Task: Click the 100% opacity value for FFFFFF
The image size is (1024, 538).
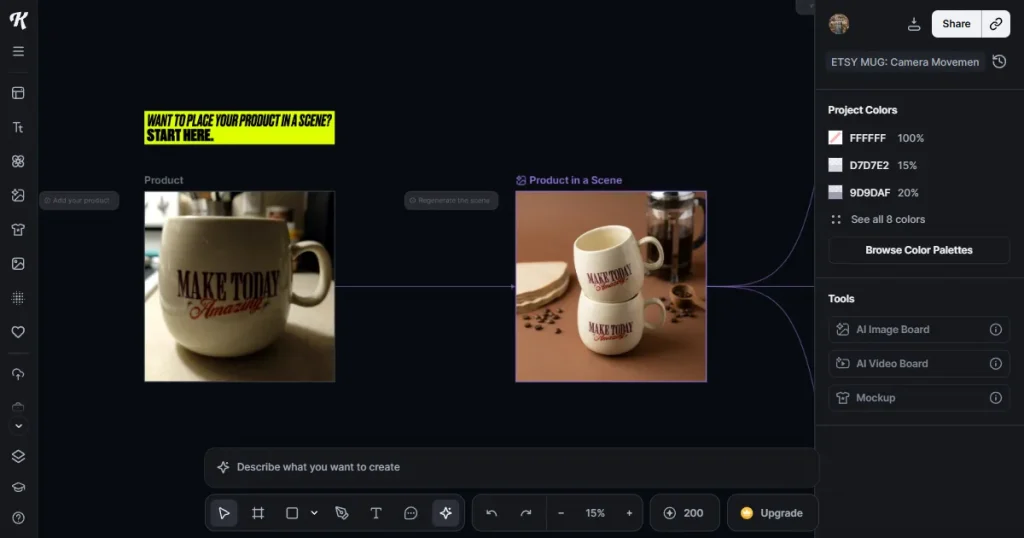Action: (910, 138)
